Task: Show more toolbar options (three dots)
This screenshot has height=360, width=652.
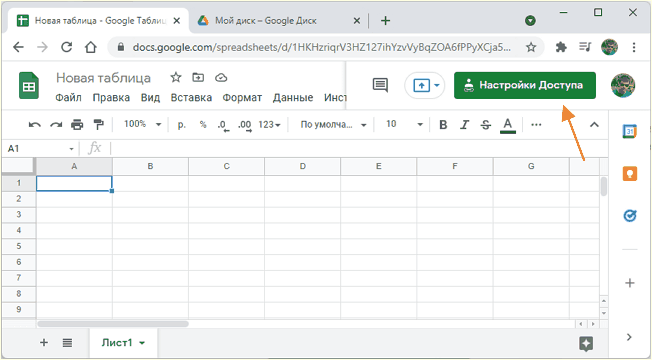Action: click(x=536, y=124)
